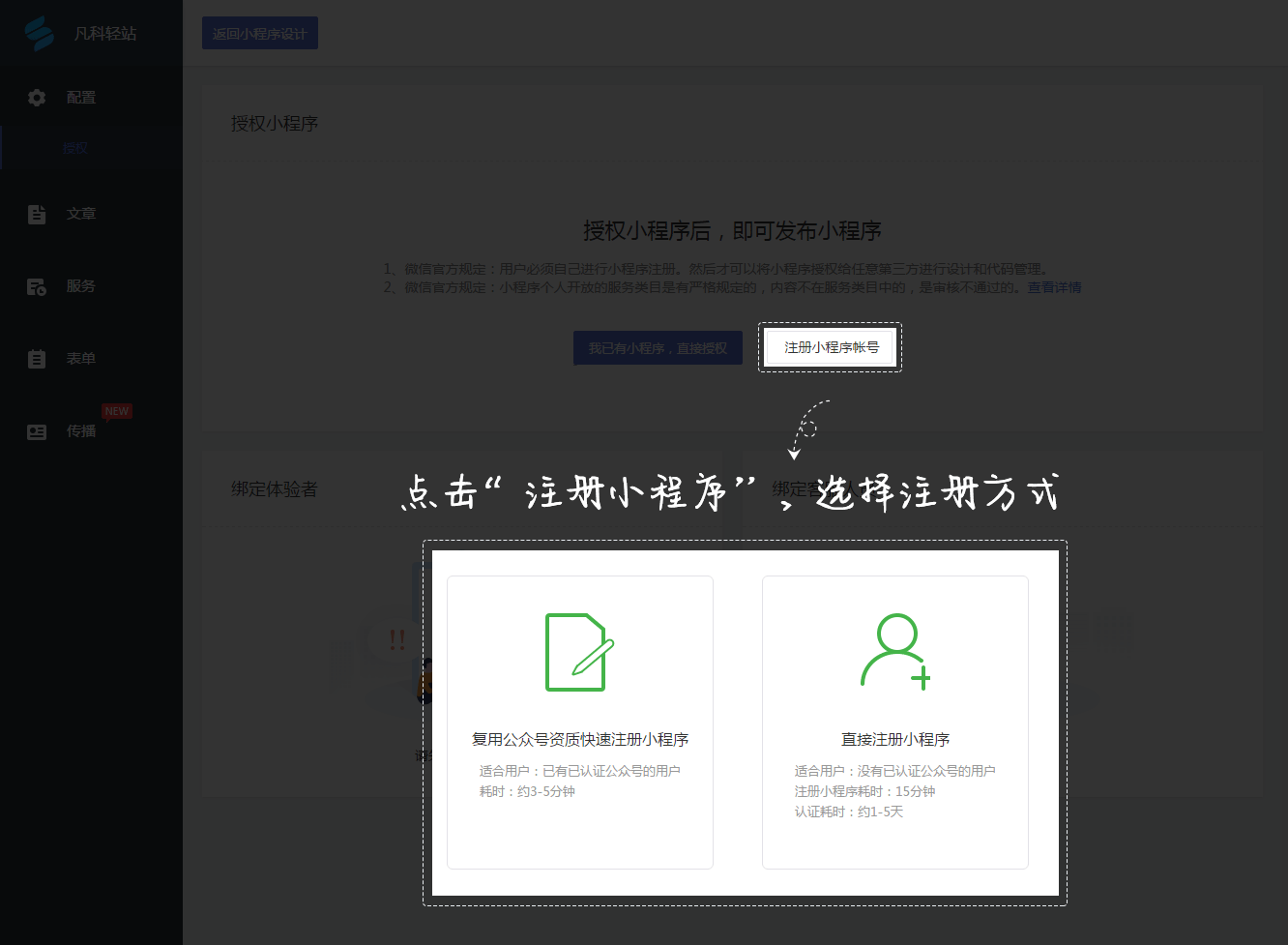
Task: Click heading 授权小程序后，即可发布小程序
Action: pos(732,231)
